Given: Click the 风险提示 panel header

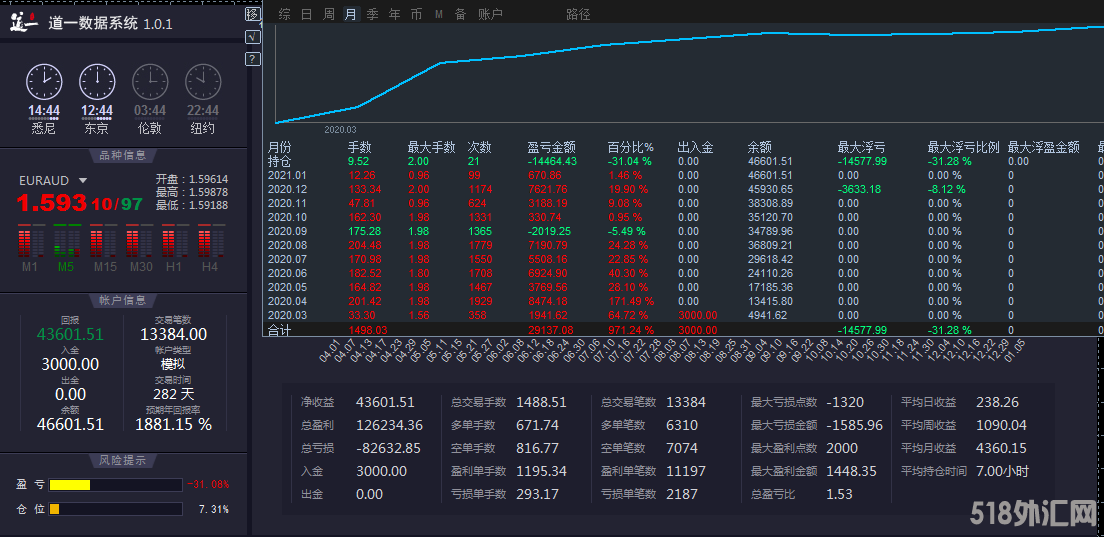Looking at the screenshot, I should 123,461.
